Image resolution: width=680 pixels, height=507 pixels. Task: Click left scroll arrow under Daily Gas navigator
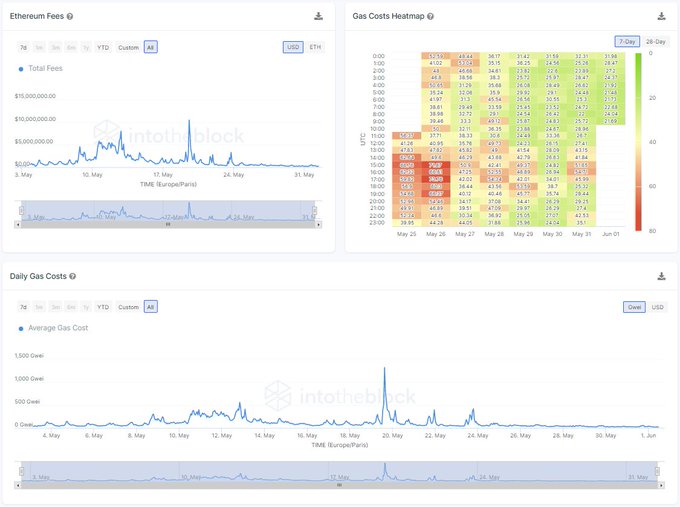pyautogui.click(x=17, y=485)
